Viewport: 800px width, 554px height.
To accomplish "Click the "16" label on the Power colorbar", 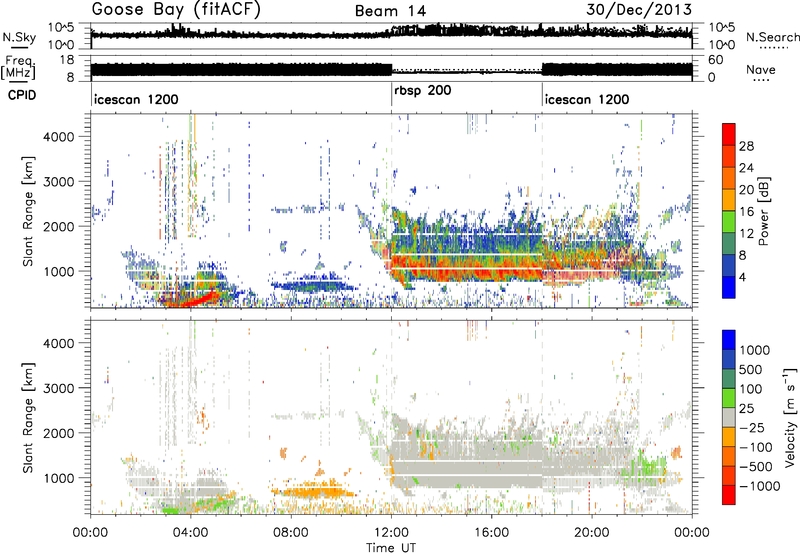I will pos(746,212).
